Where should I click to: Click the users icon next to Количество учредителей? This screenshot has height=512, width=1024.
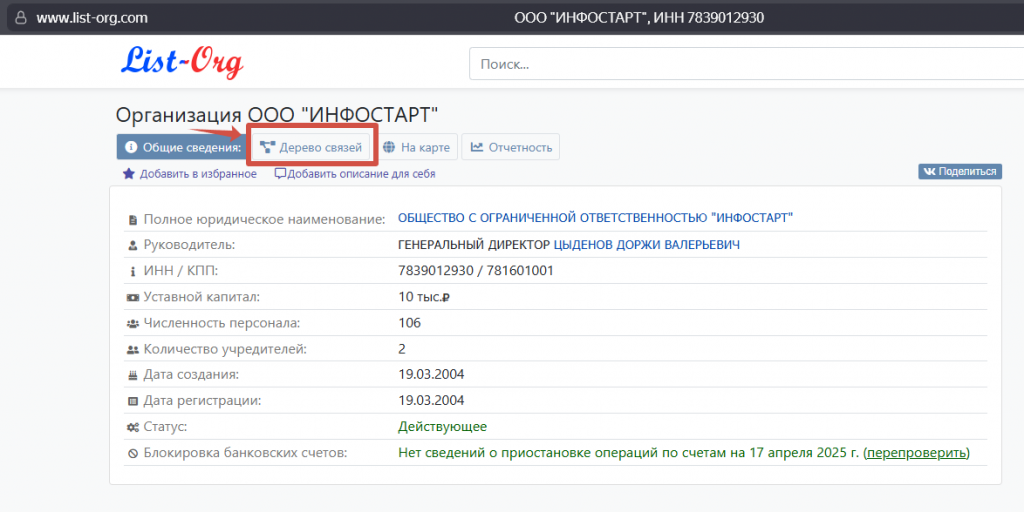(x=133, y=350)
